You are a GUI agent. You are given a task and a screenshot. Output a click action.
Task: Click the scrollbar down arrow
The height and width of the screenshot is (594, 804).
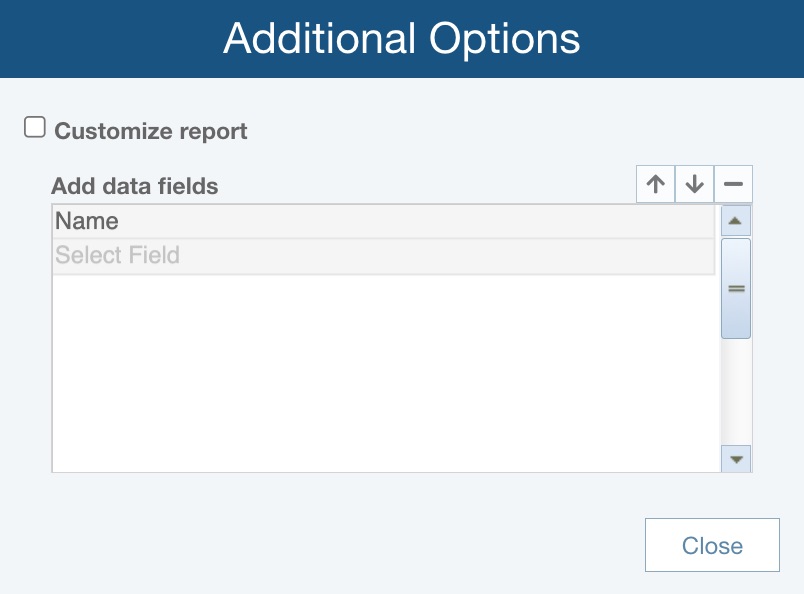click(x=736, y=459)
